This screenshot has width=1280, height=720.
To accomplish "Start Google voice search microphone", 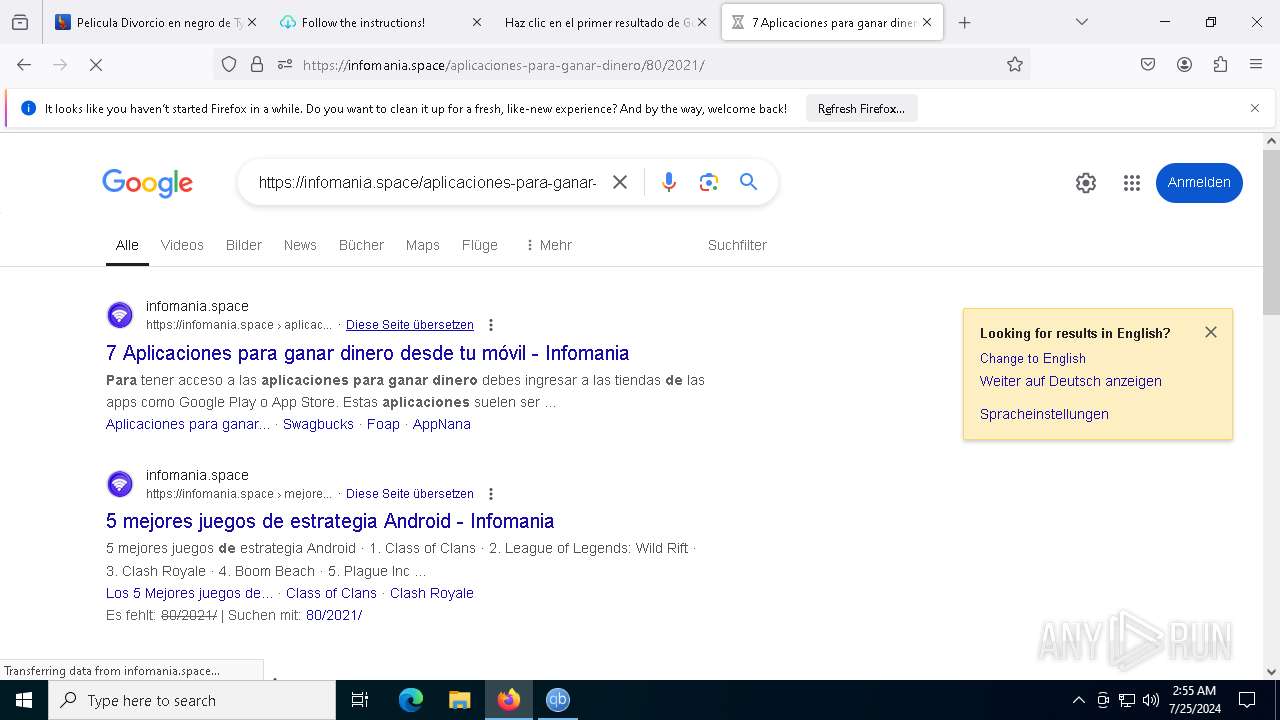I will click(x=669, y=182).
